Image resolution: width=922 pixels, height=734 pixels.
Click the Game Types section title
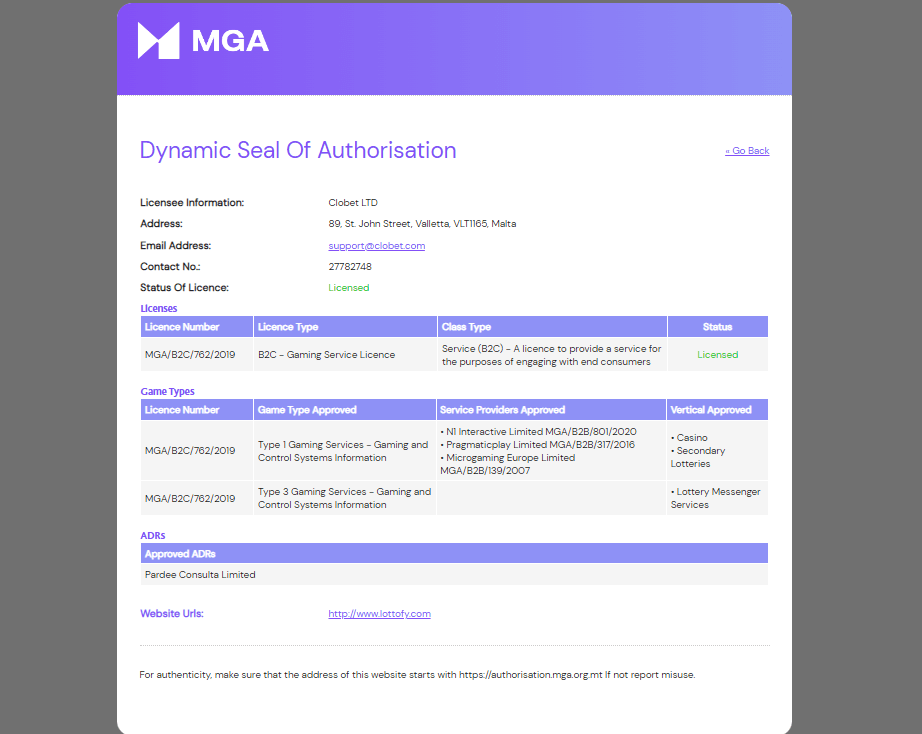tap(168, 391)
